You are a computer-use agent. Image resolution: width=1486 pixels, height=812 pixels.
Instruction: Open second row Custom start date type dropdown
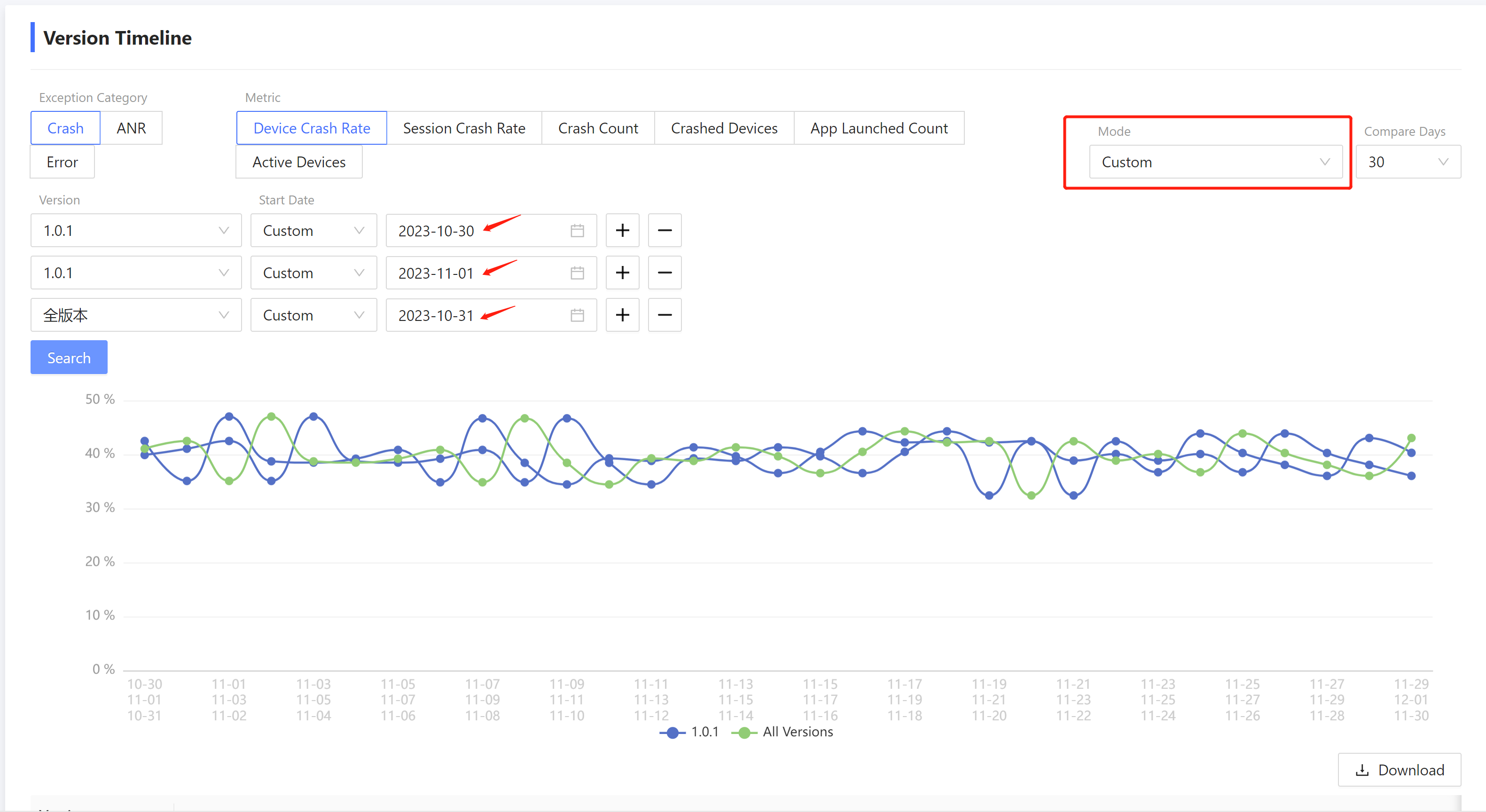point(314,273)
